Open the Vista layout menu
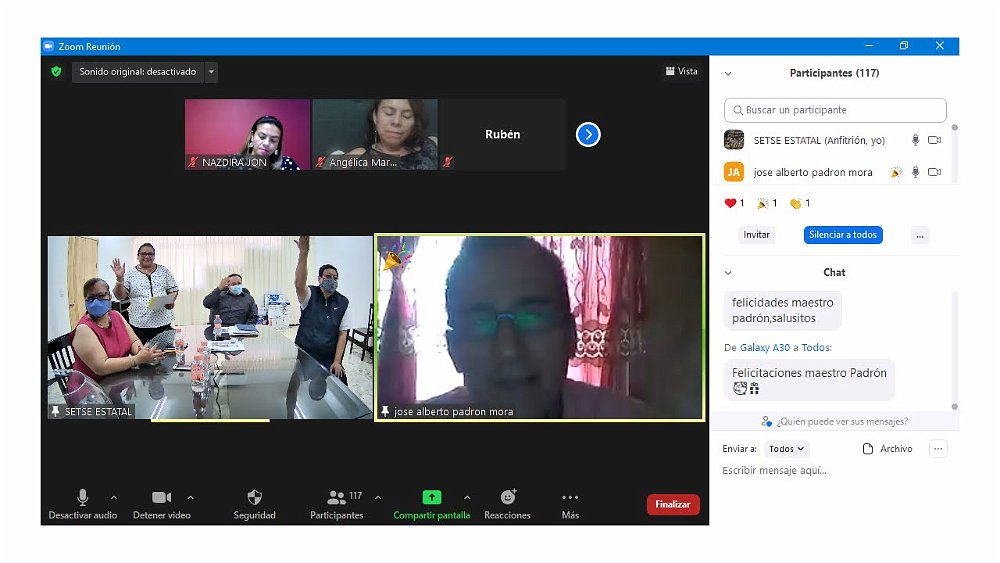 pos(682,71)
